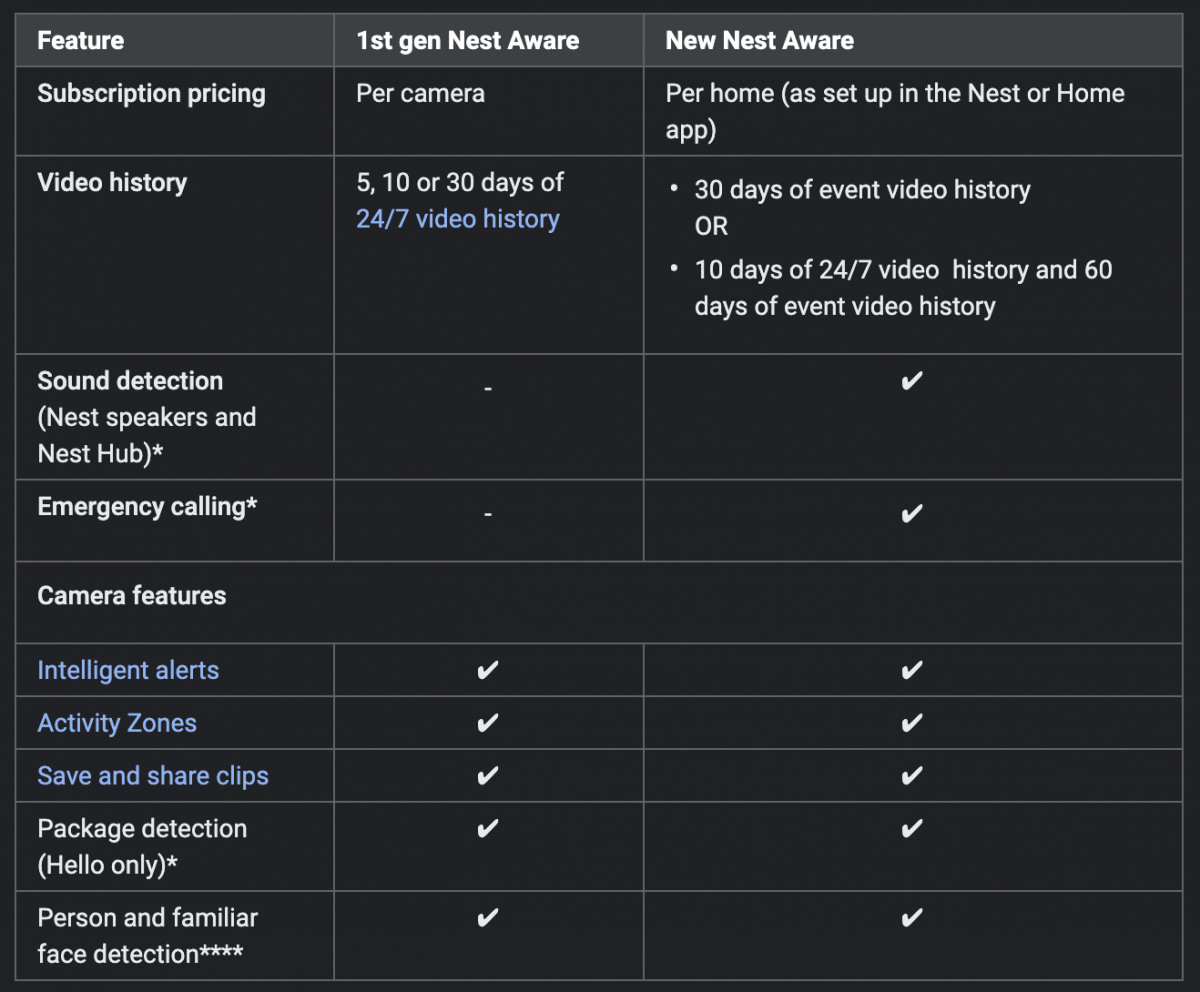Click the Camera features section heading
This screenshot has width=1200, height=992.
tap(132, 596)
